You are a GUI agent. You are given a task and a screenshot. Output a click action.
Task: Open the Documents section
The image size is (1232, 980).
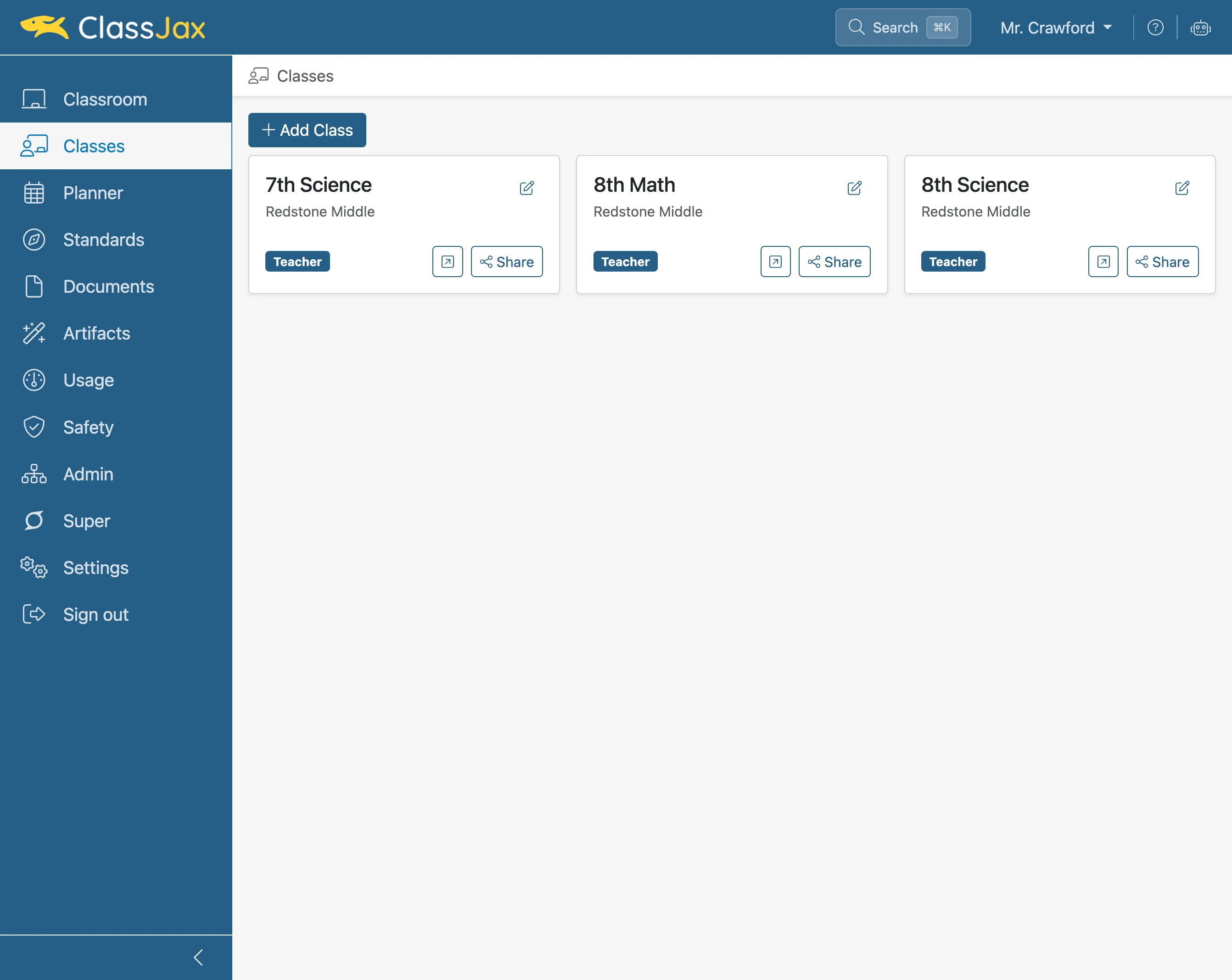pyautogui.click(x=116, y=286)
